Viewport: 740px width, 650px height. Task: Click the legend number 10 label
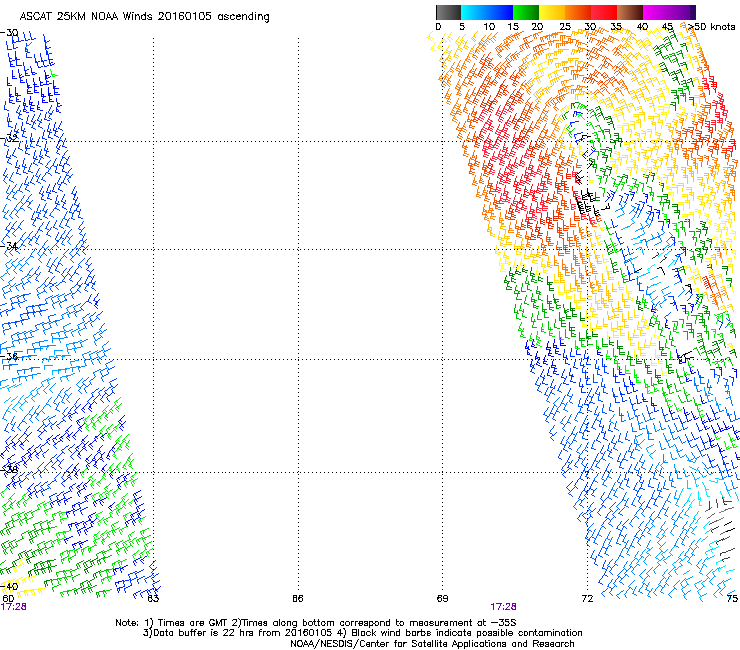pyautogui.click(x=489, y=27)
